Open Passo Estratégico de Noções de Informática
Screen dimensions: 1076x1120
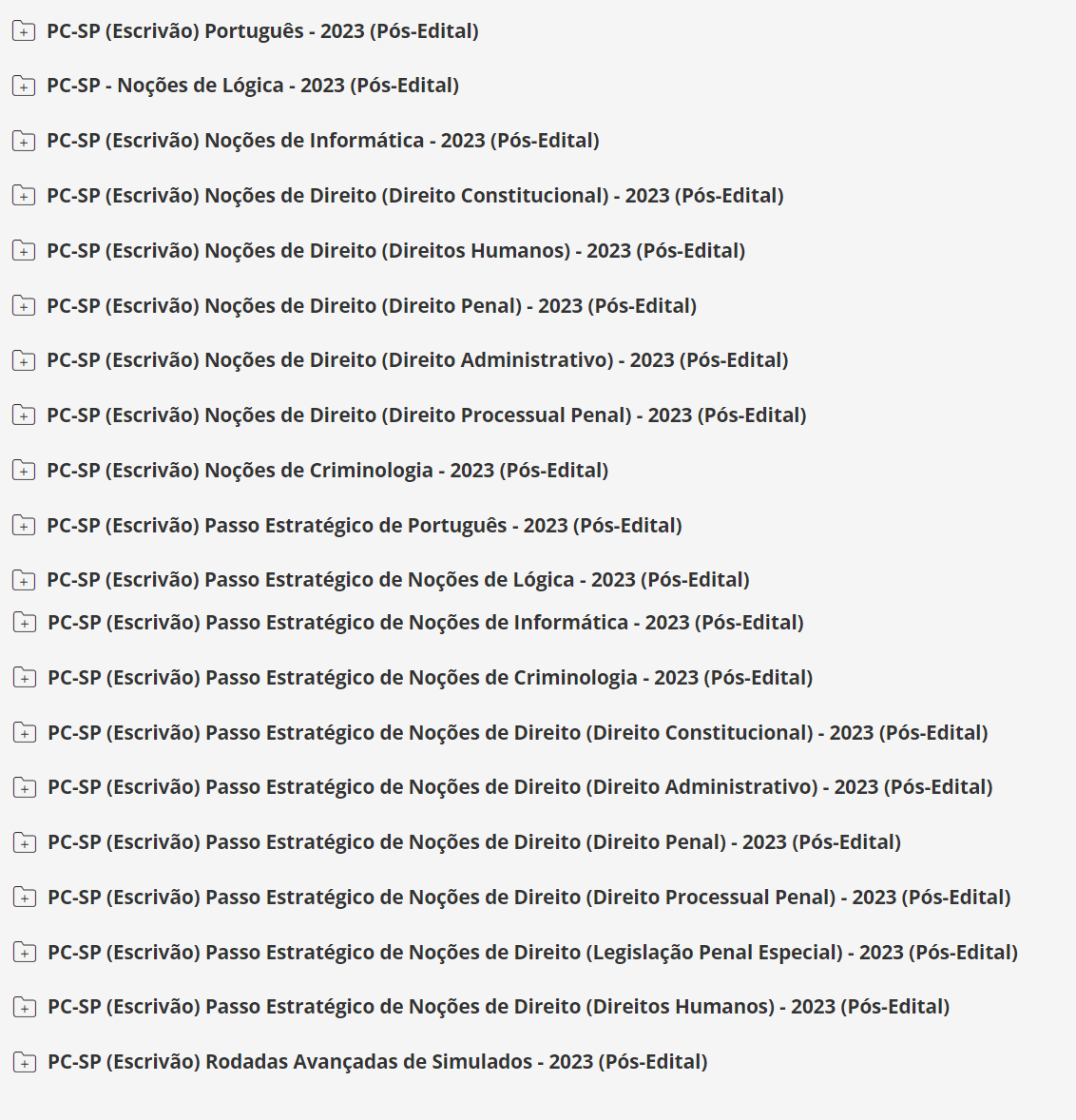425,623
